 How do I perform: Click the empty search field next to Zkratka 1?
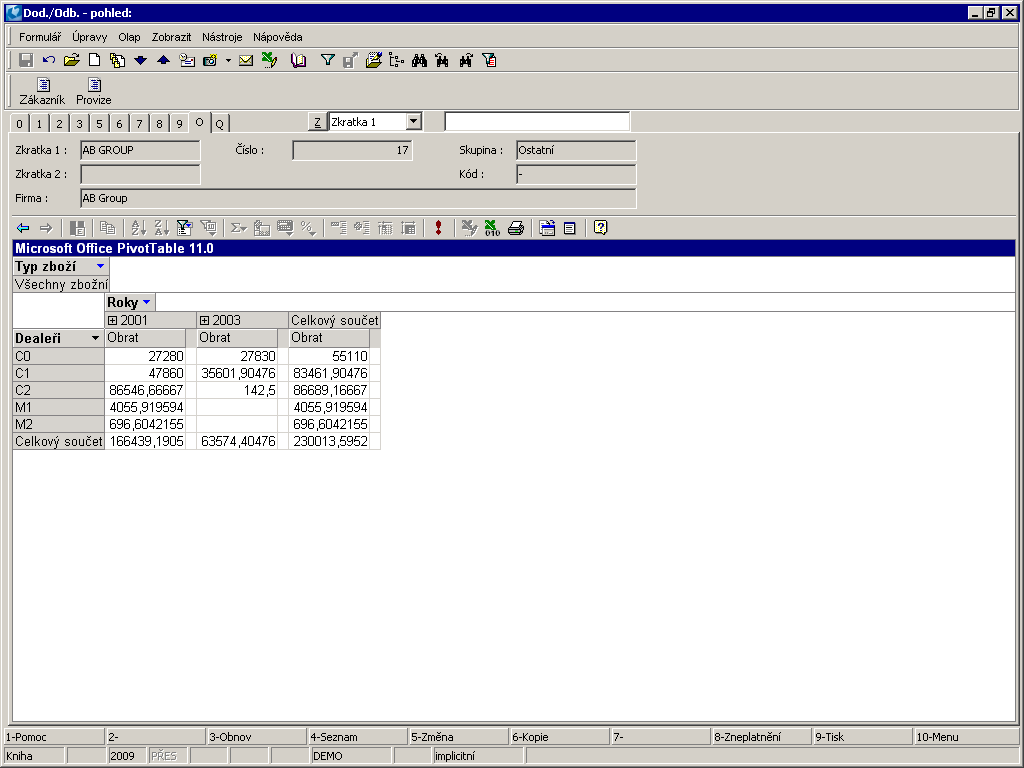click(x=537, y=122)
